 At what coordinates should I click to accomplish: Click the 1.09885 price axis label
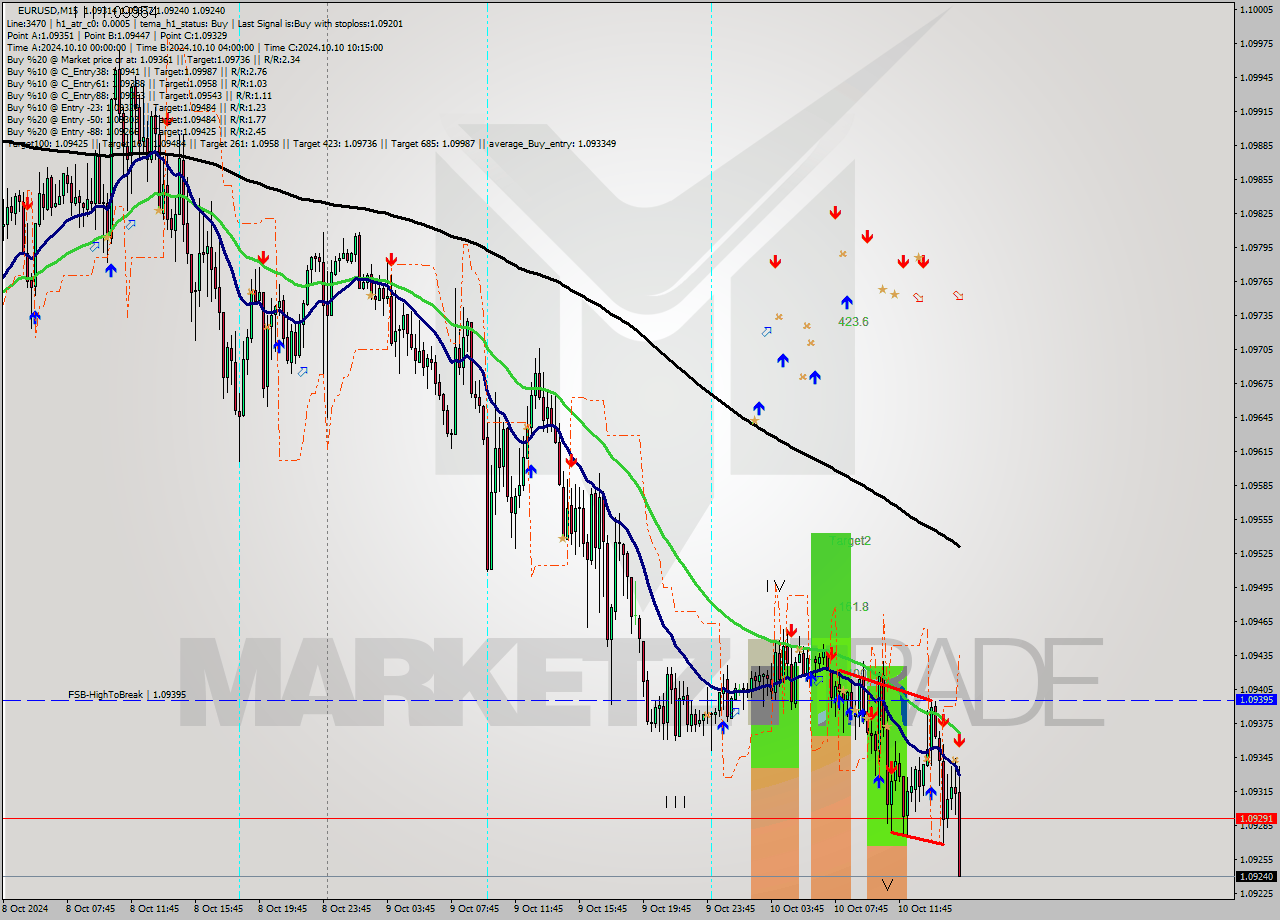[x=1257, y=145]
